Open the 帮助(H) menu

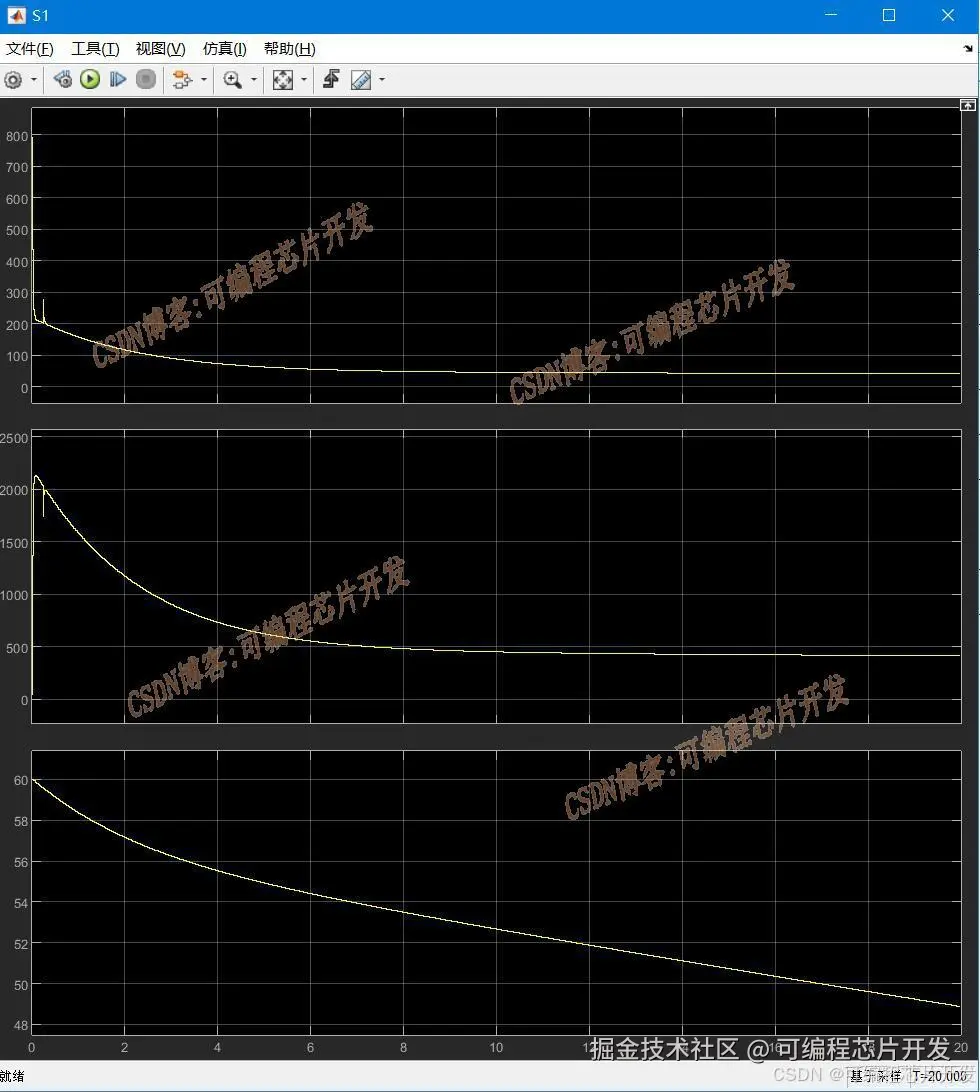[290, 49]
